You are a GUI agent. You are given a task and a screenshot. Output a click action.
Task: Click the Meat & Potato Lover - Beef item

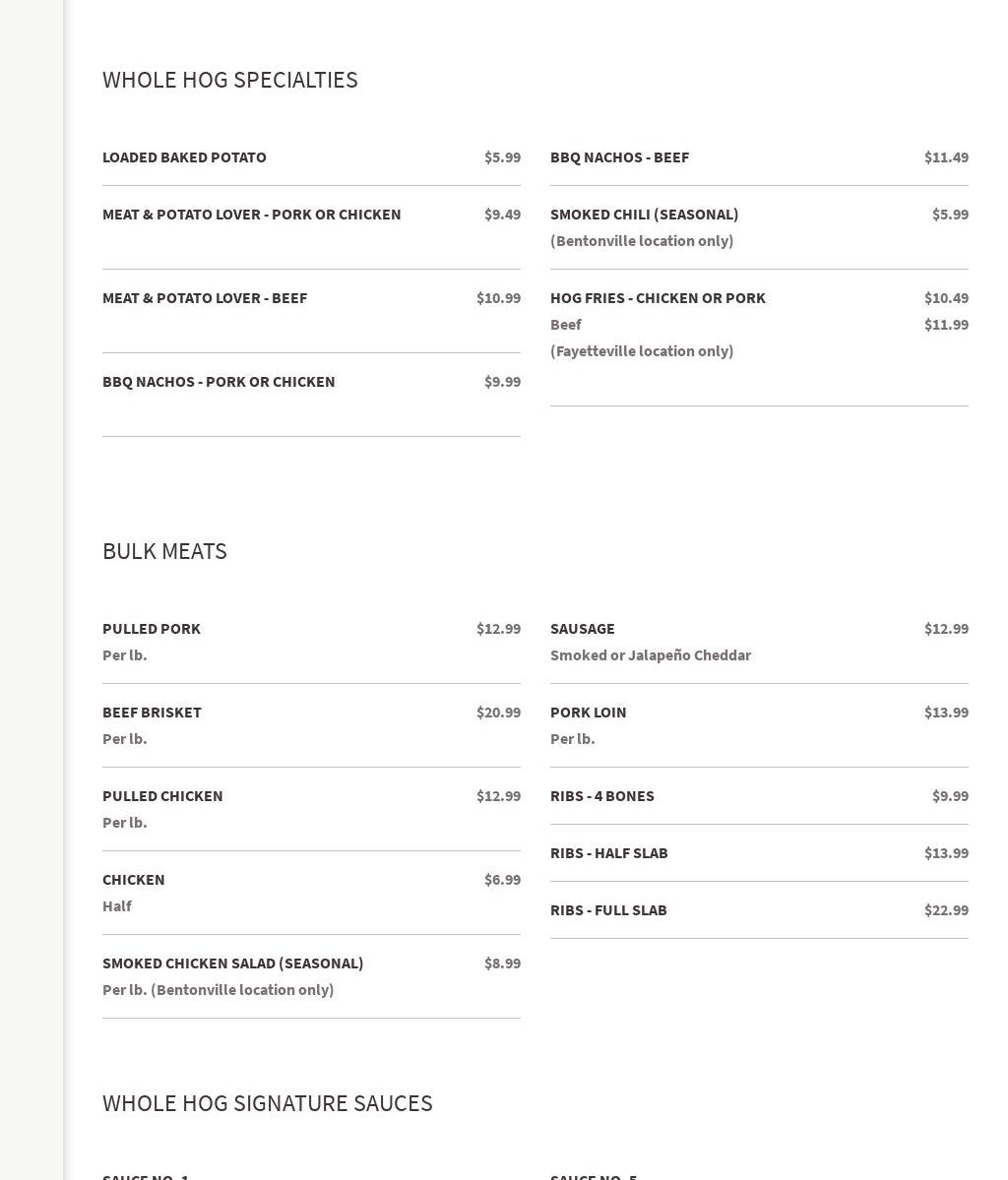(x=205, y=298)
